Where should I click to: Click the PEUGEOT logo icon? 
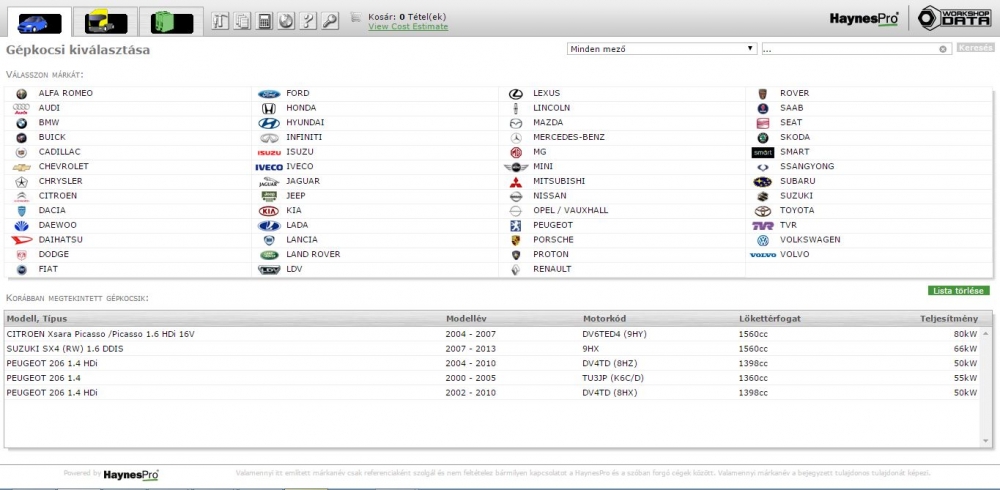[516, 225]
